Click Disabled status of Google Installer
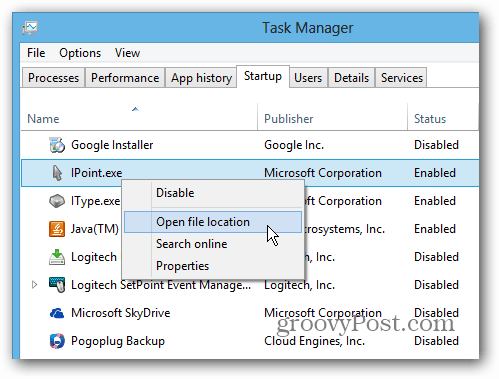The height and width of the screenshot is (379, 499). pyautogui.click(x=436, y=145)
